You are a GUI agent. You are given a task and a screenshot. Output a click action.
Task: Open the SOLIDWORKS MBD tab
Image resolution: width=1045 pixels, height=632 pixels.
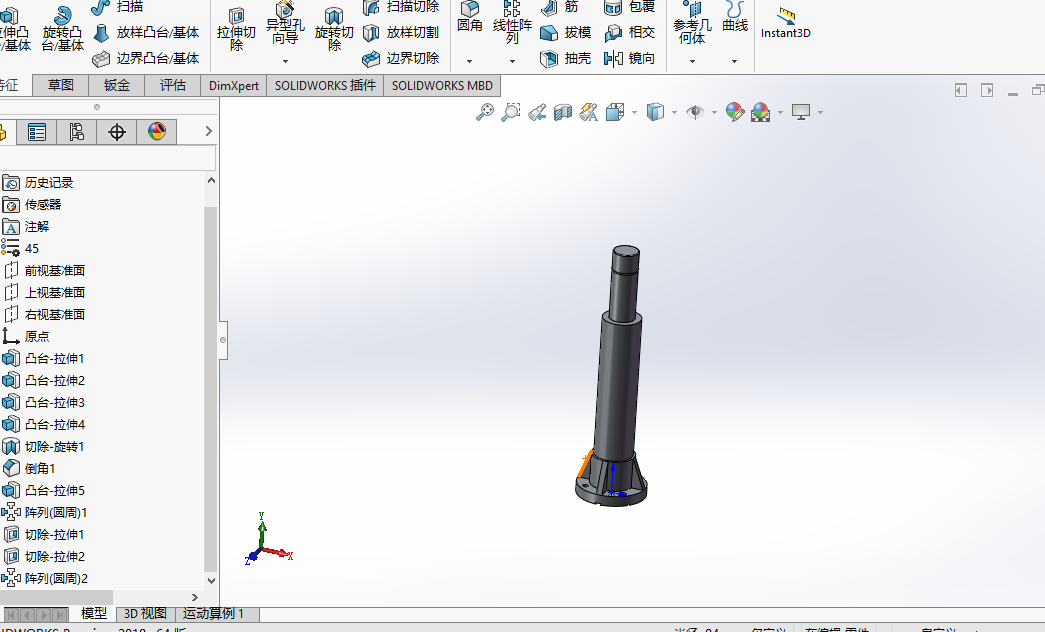click(442, 85)
